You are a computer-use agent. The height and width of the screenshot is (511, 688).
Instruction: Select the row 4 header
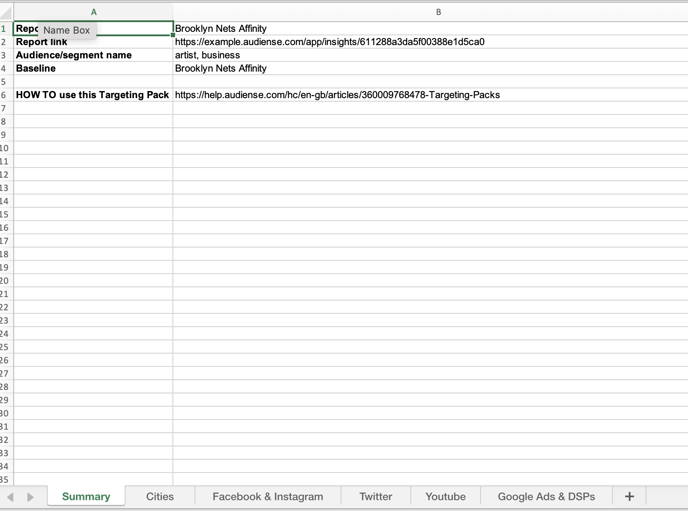click(x=6, y=68)
